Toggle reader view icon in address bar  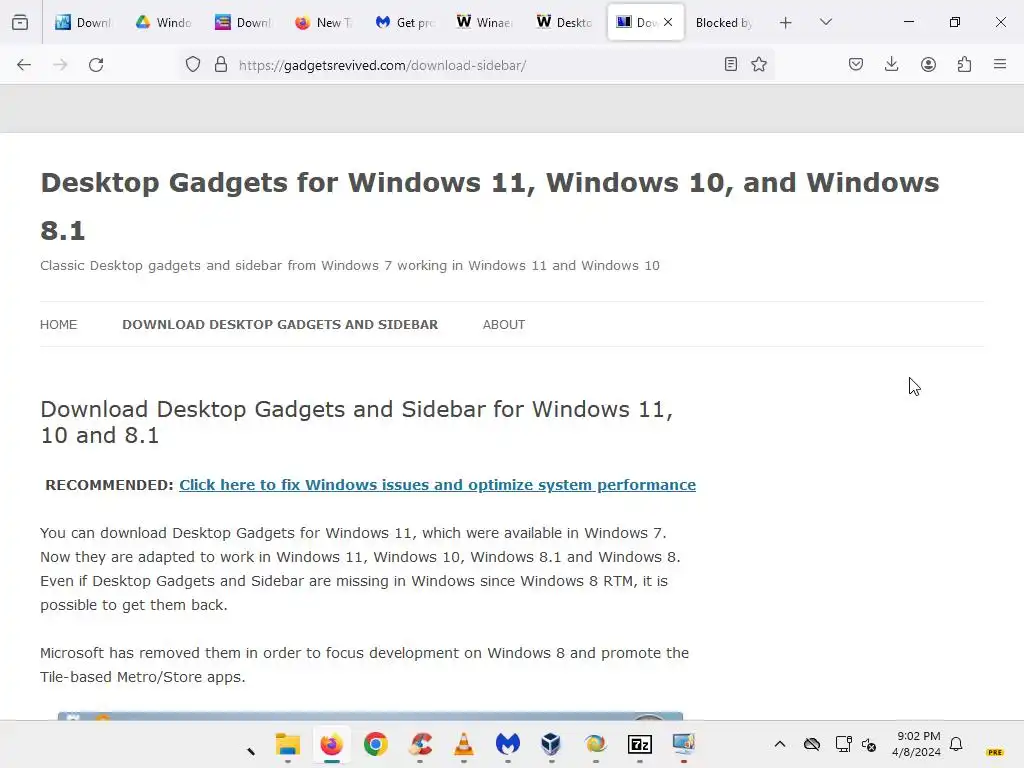(x=731, y=65)
